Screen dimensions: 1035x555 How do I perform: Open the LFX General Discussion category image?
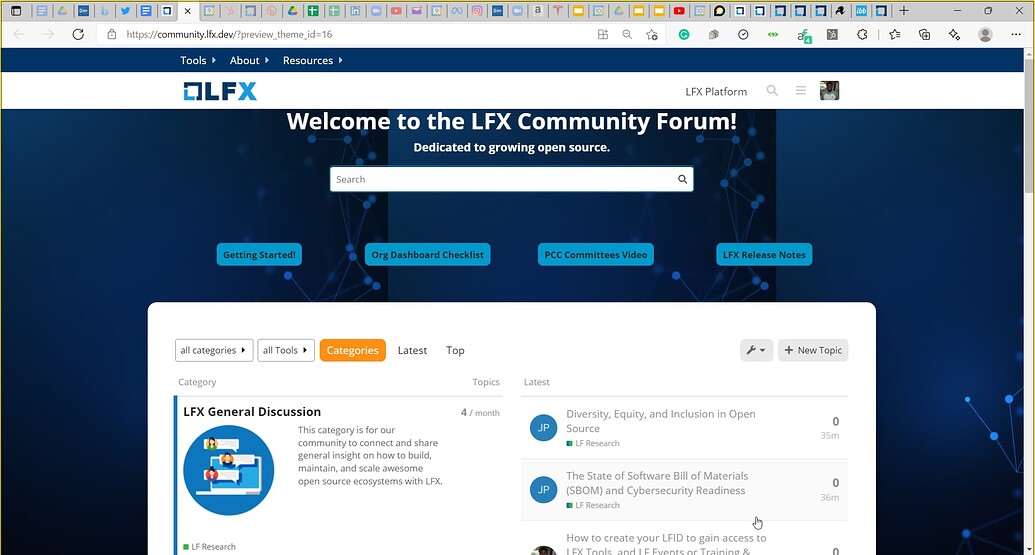point(229,470)
